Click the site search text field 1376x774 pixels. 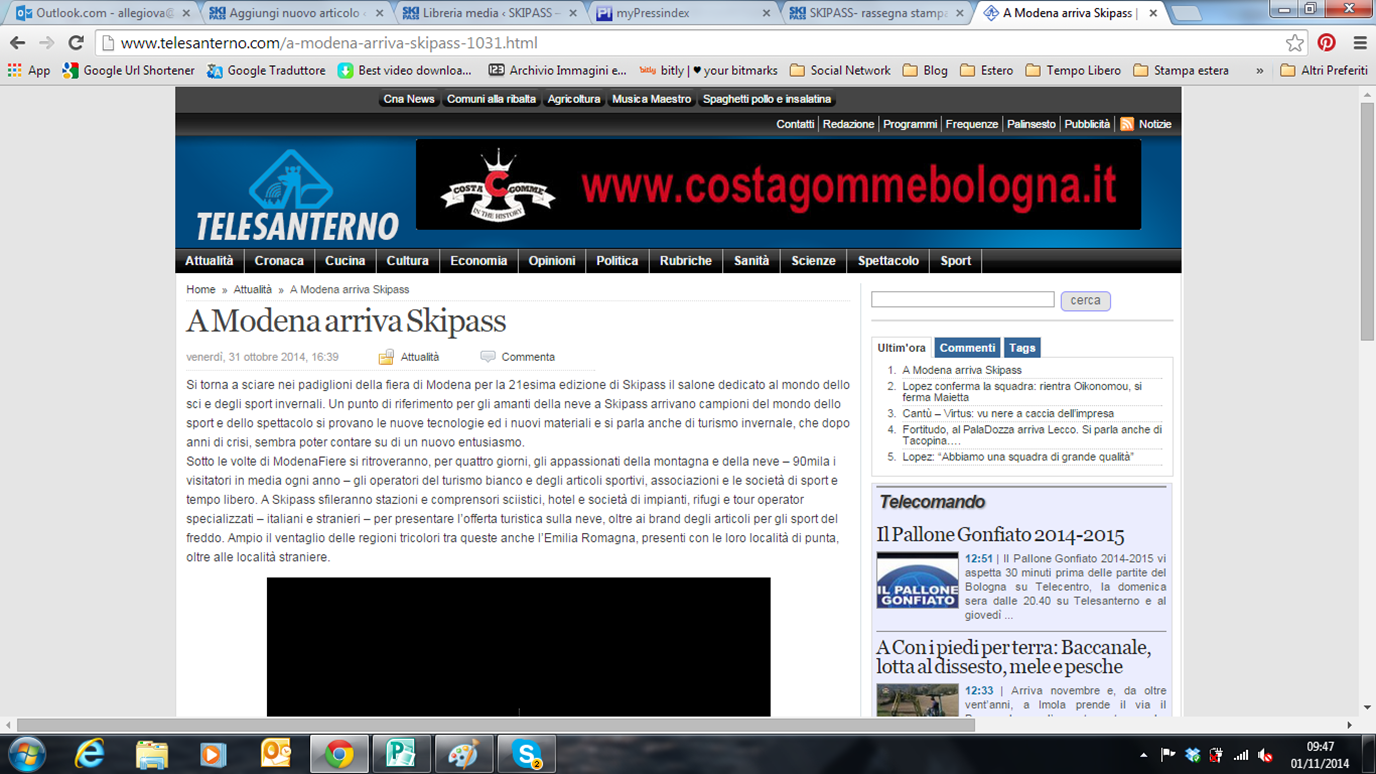pyautogui.click(x=962, y=300)
